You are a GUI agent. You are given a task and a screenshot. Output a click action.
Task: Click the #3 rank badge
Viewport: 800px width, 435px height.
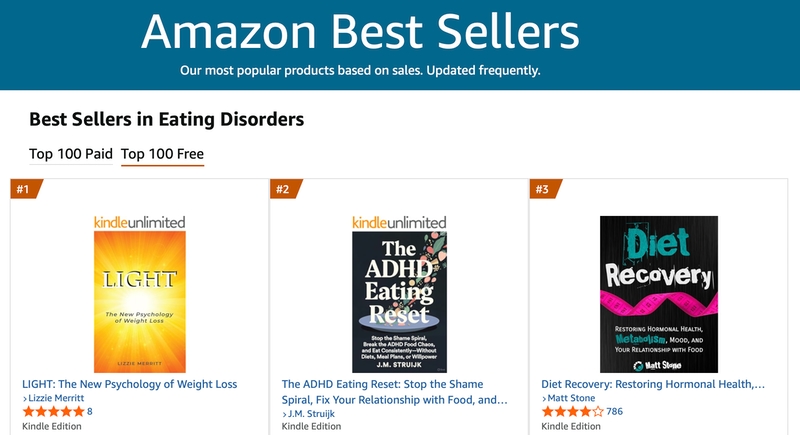click(544, 189)
